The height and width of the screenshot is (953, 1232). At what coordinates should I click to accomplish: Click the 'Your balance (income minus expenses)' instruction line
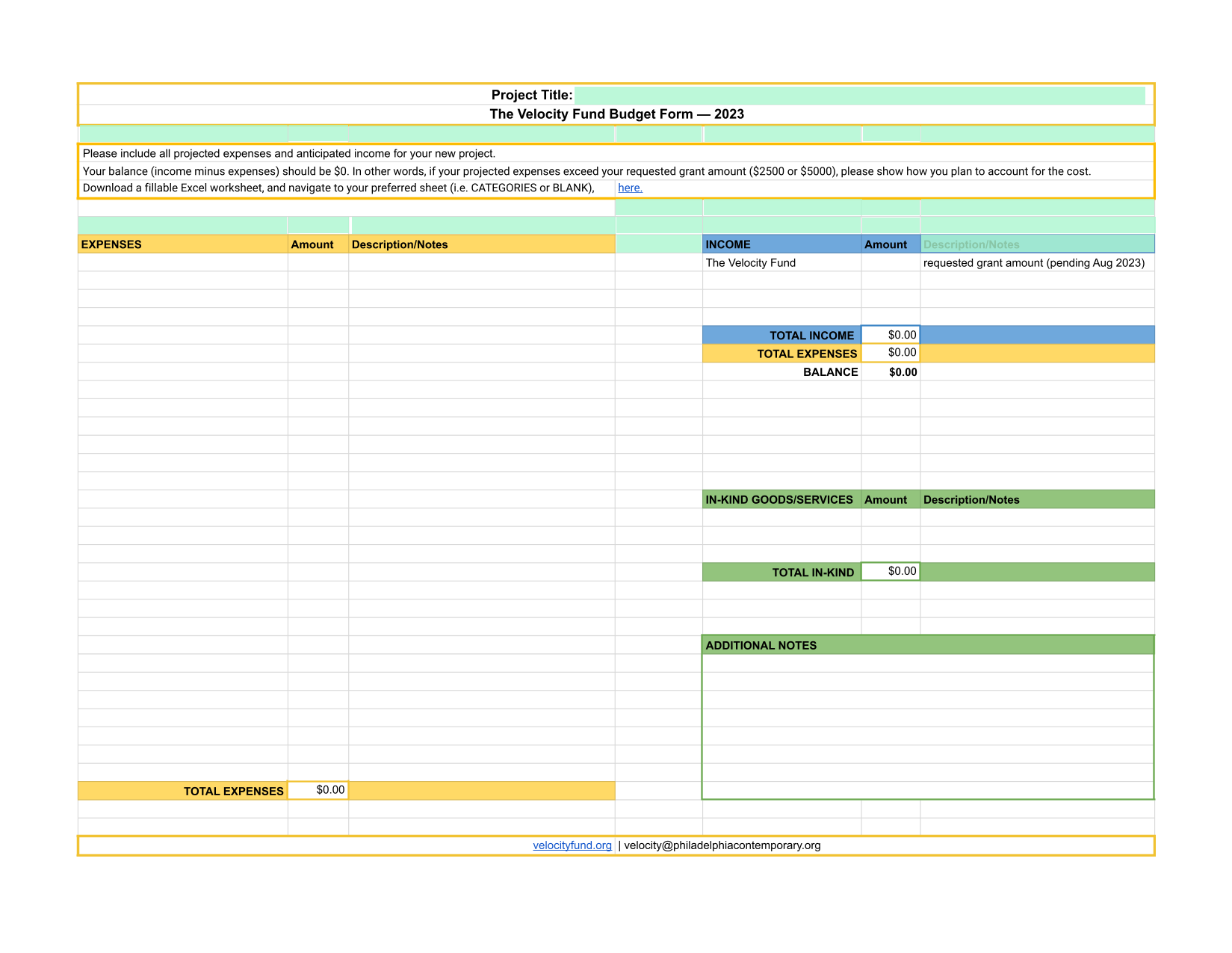point(586,171)
